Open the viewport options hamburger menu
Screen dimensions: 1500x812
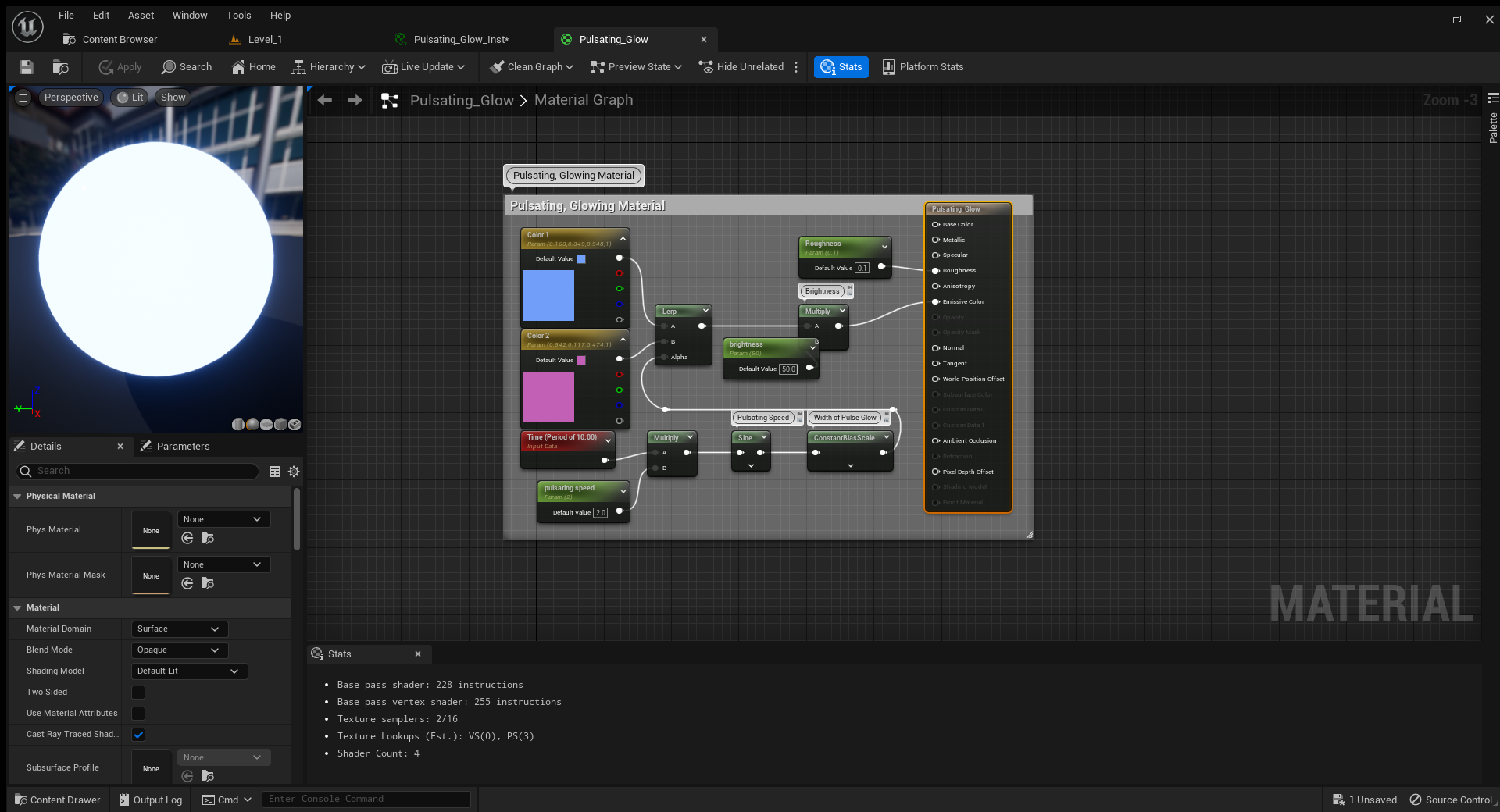(x=23, y=98)
